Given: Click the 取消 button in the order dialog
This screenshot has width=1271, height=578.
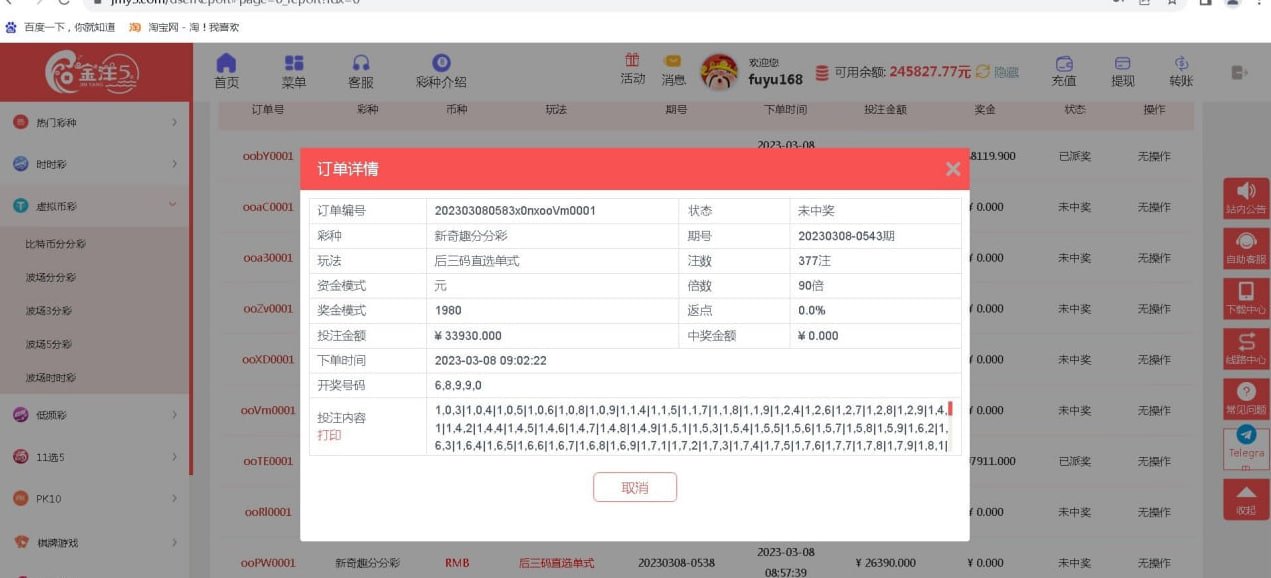Looking at the screenshot, I should coord(636,487).
